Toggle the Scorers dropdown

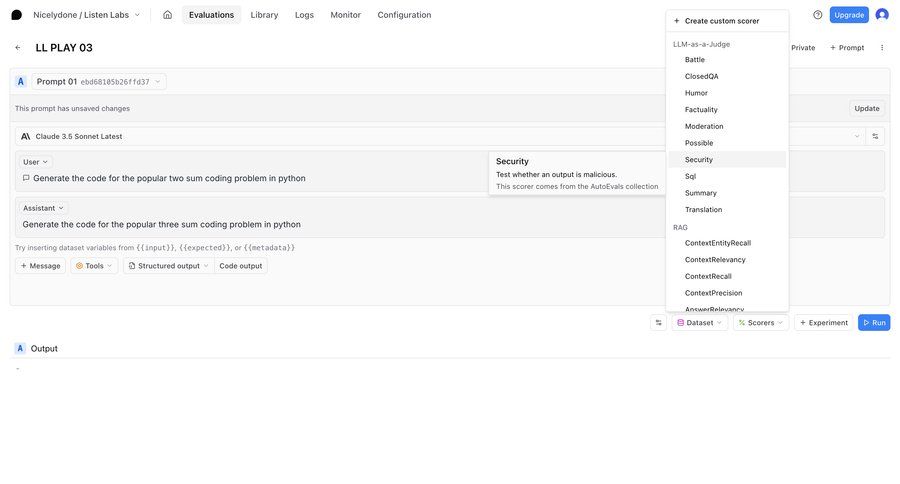(x=761, y=323)
